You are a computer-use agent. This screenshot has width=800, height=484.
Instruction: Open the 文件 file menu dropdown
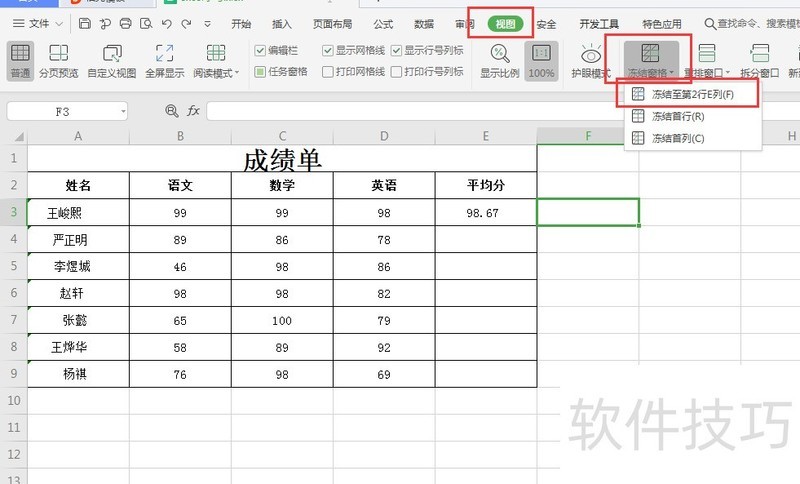38,23
